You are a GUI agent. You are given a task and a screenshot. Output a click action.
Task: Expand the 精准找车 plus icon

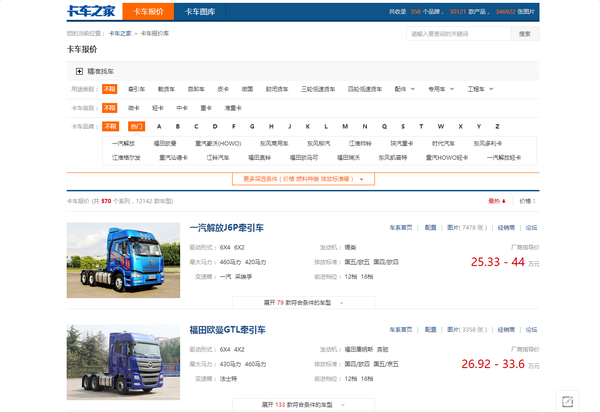point(79,71)
